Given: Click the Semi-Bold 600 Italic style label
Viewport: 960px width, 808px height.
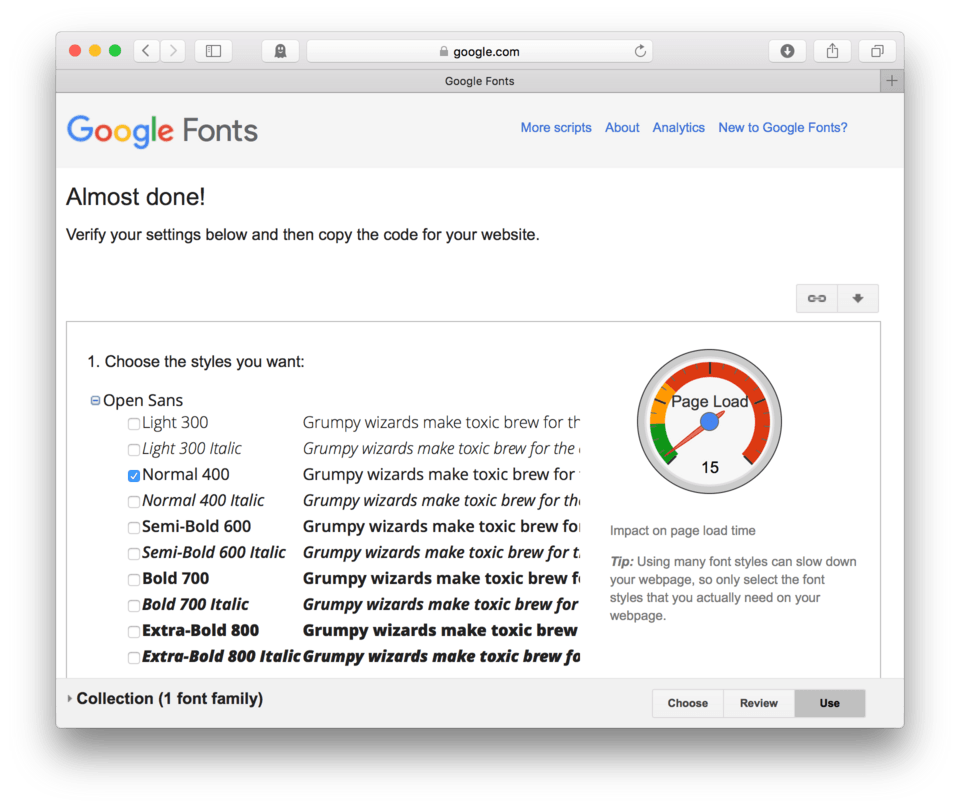Looking at the screenshot, I should click(214, 553).
